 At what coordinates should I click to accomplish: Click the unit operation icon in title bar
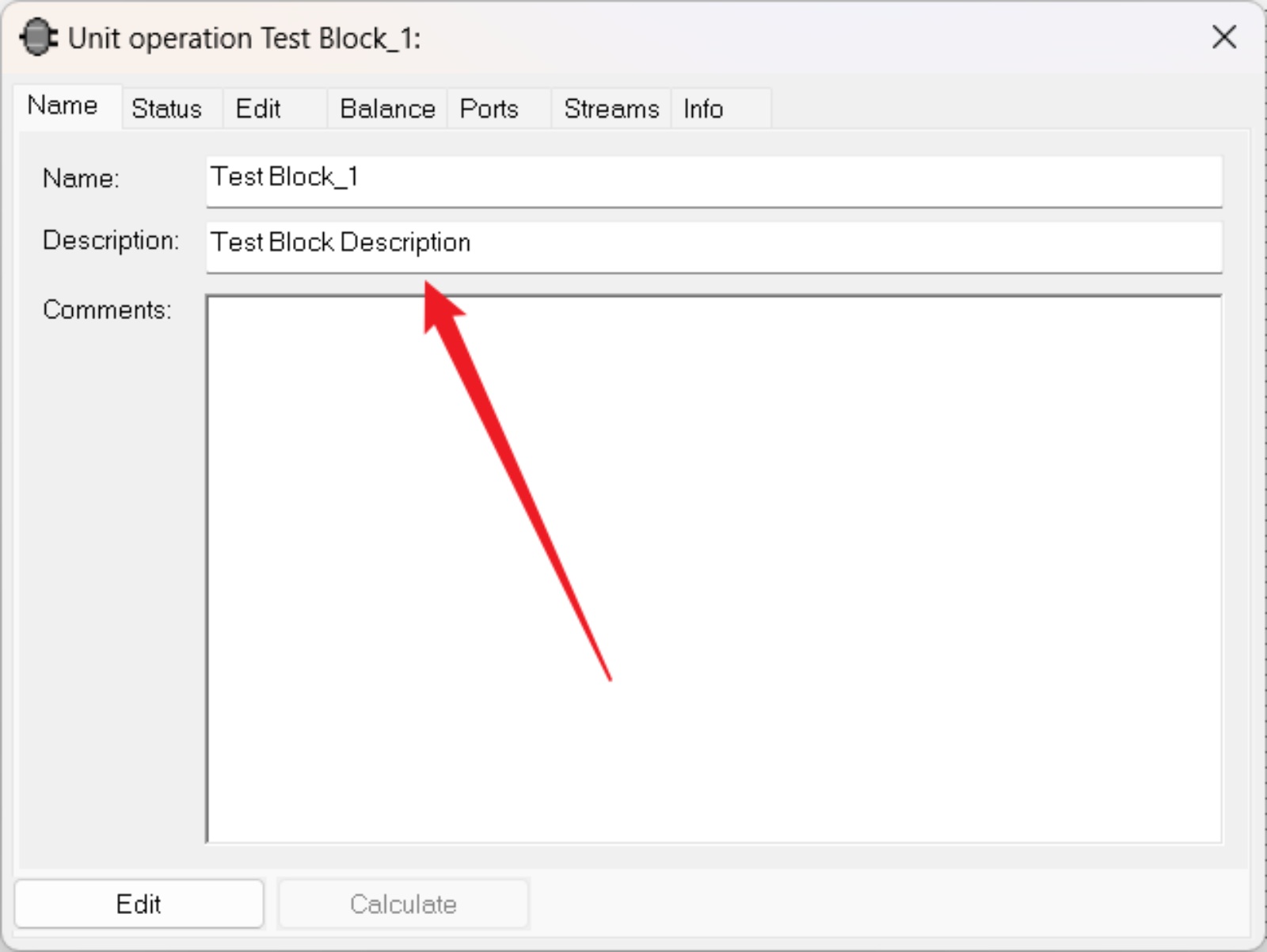pyautogui.click(x=38, y=37)
